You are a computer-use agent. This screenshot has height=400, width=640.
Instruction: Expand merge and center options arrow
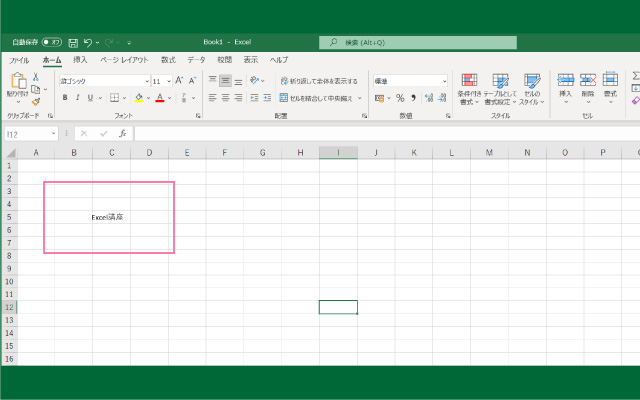(360, 98)
